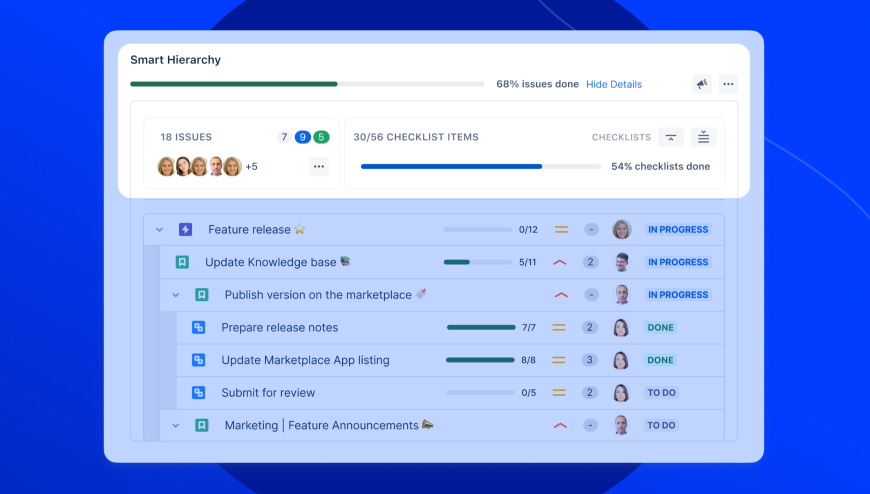This screenshot has width=870, height=494.
Task: Open the 18 Issues card ellipsis menu
Action: pyautogui.click(x=318, y=167)
